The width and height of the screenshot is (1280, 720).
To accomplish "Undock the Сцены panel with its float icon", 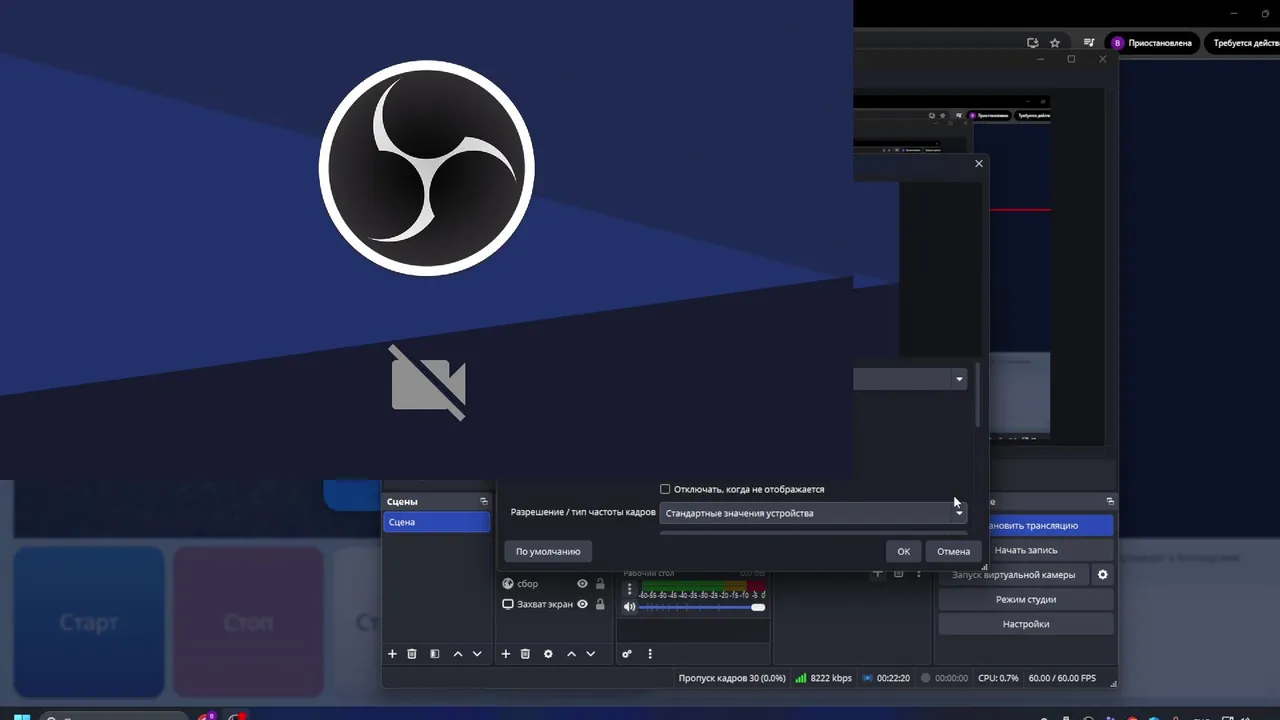I will pyautogui.click(x=484, y=501).
